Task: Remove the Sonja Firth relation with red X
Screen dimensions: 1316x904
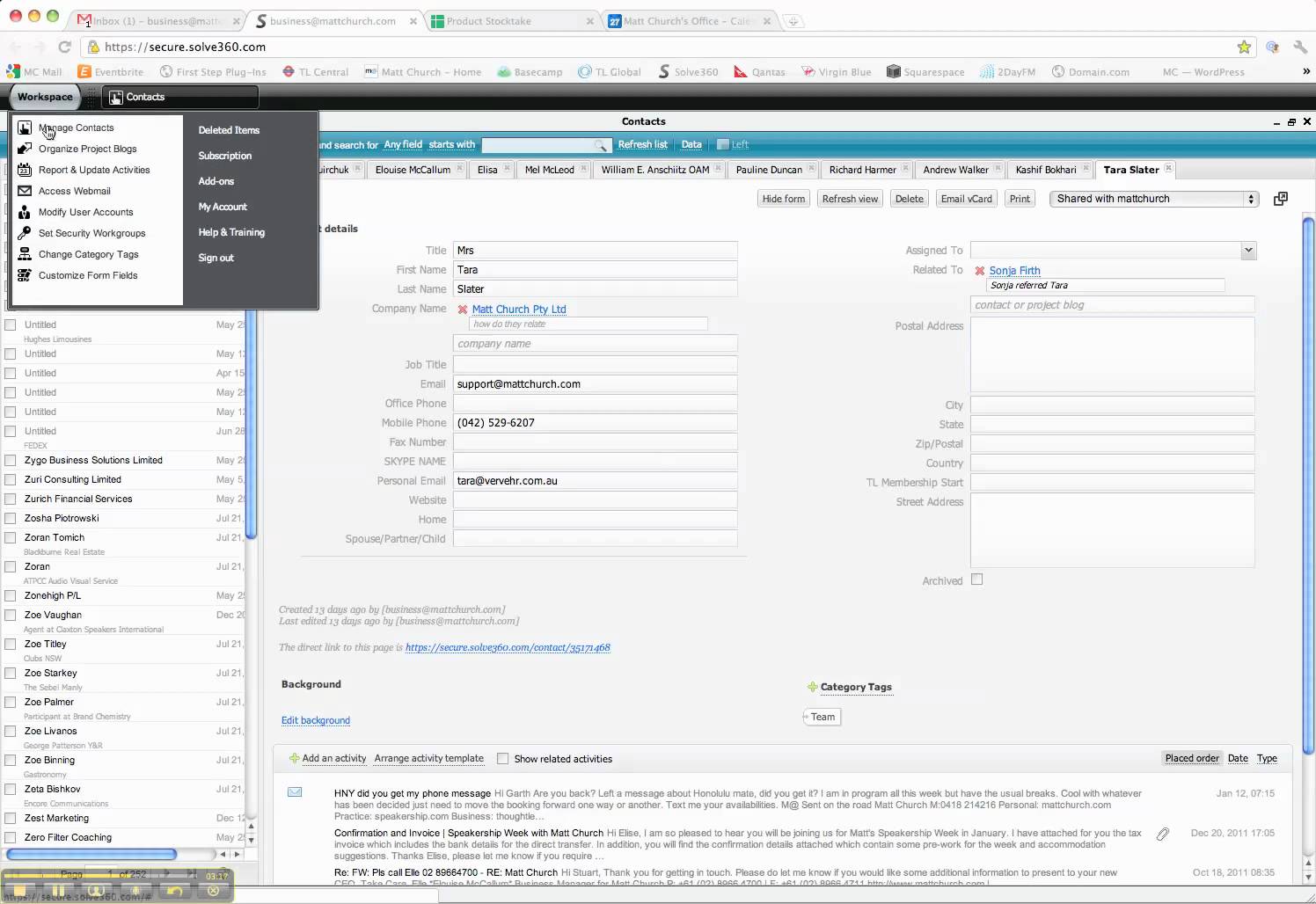Action: point(980,271)
